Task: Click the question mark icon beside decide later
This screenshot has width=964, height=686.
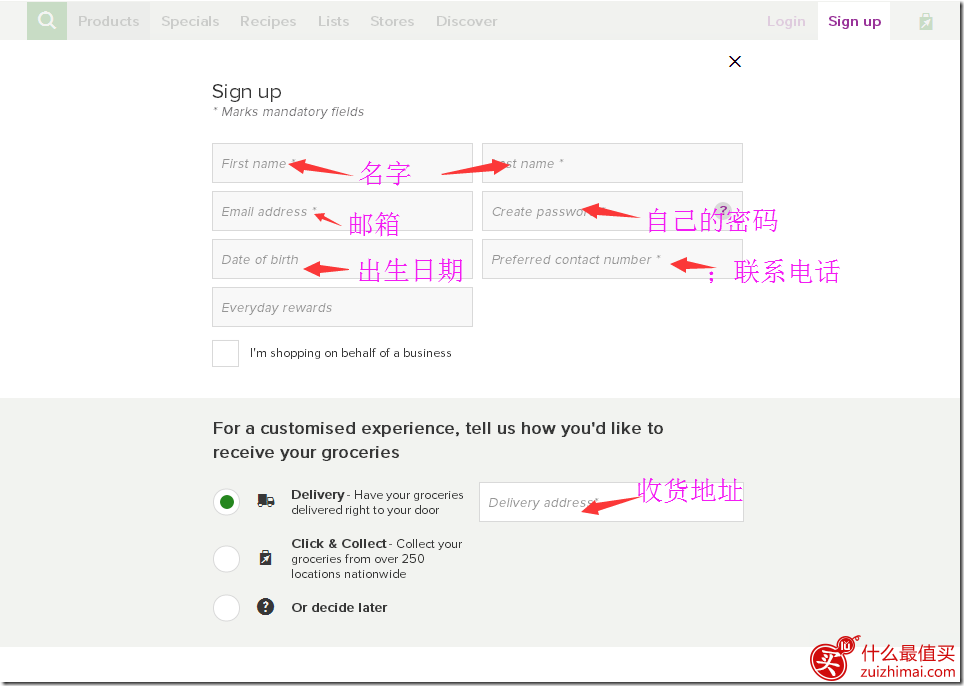Action: [x=266, y=607]
